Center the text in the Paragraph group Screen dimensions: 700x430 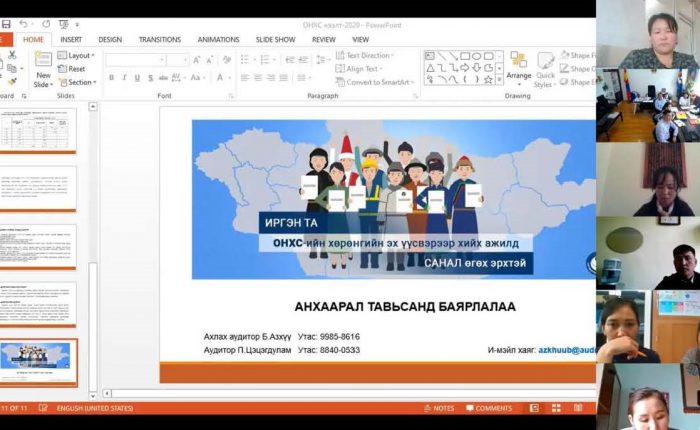(258, 78)
